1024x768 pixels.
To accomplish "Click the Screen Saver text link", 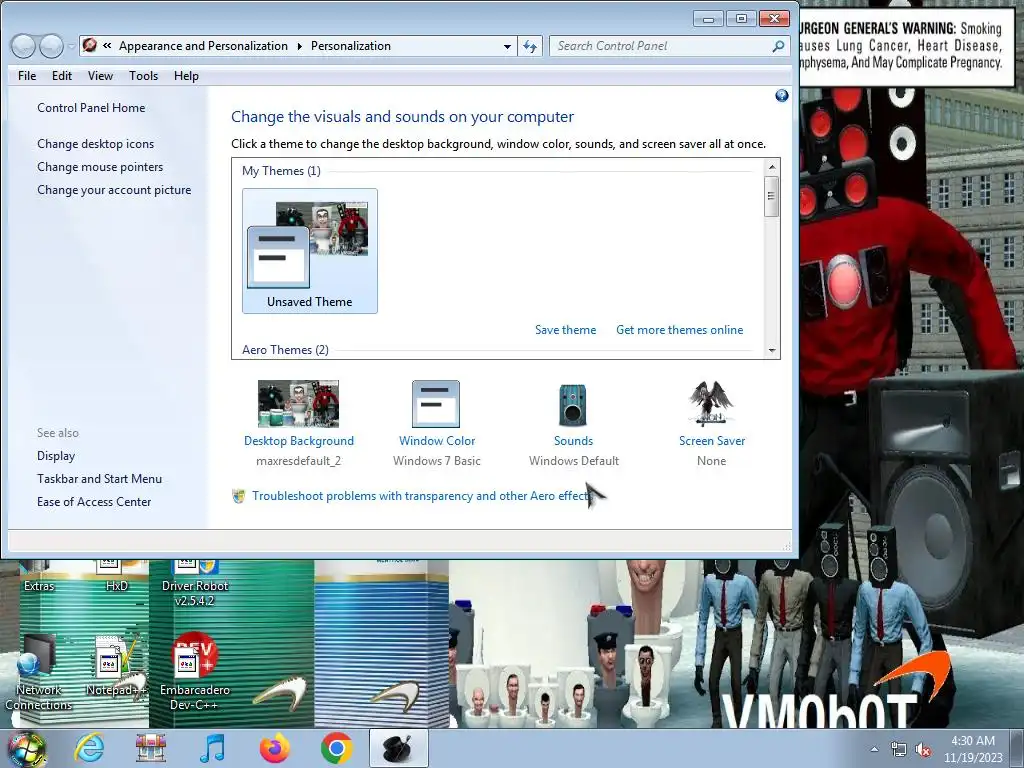I will click(x=712, y=441).
